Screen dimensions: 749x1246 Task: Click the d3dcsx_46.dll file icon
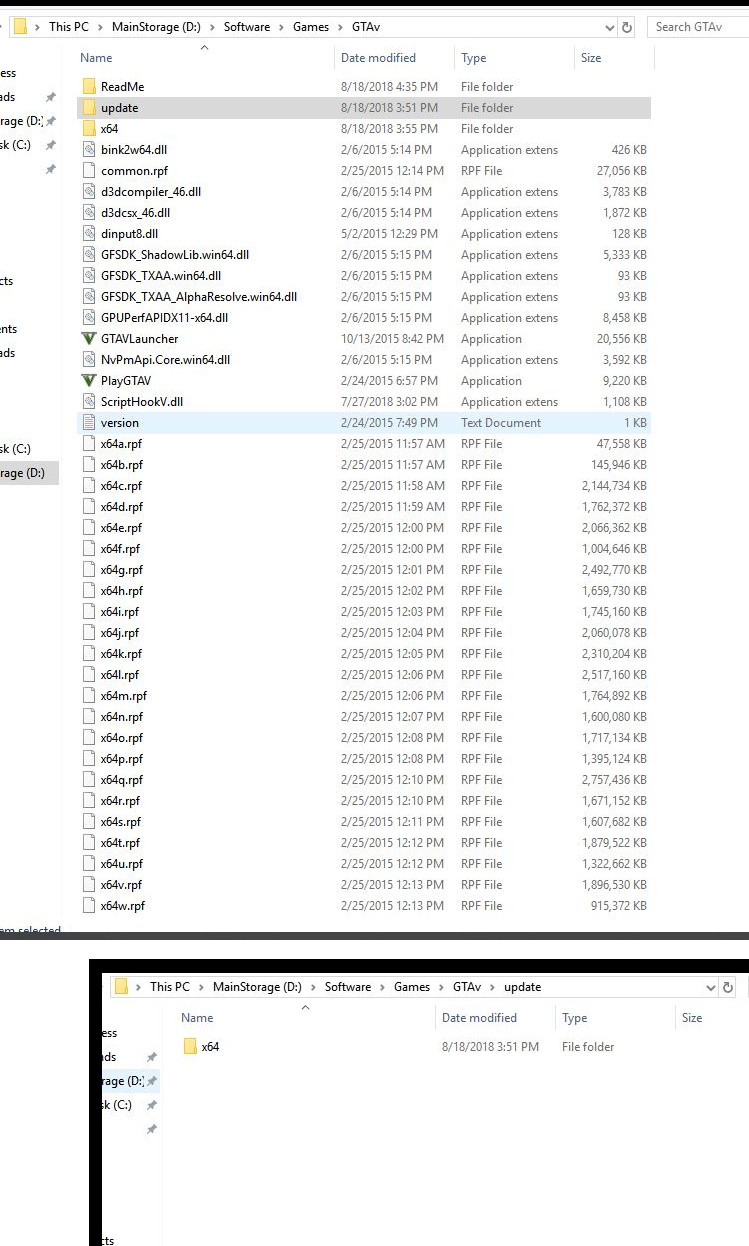click(89, 213)
